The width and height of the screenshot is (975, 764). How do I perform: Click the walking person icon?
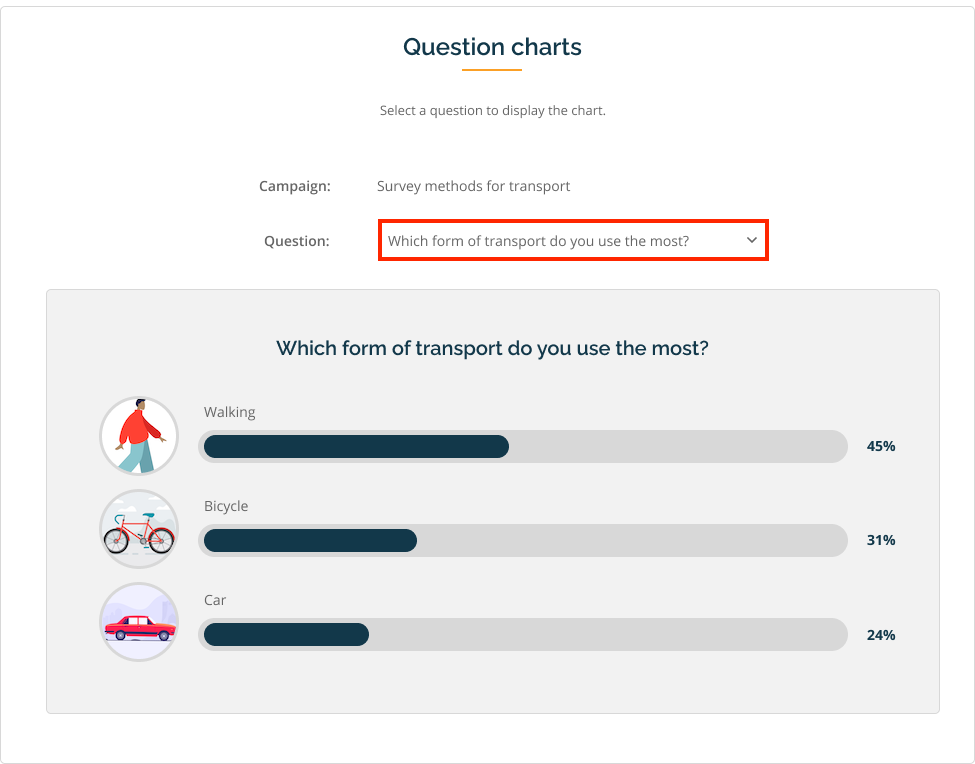pyautogui.click(x=139, y=436)
